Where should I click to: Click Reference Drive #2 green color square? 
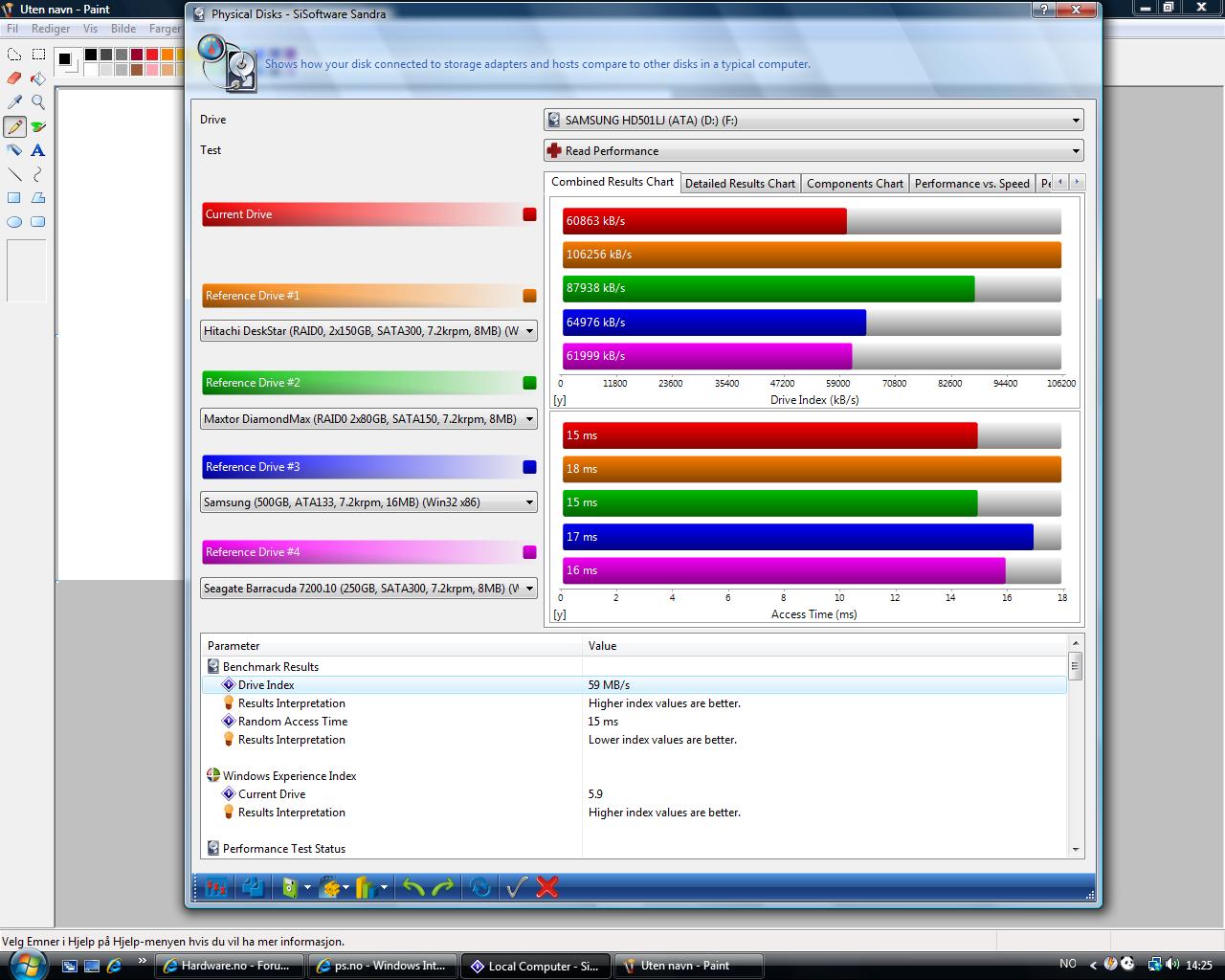tap(529, 383)
